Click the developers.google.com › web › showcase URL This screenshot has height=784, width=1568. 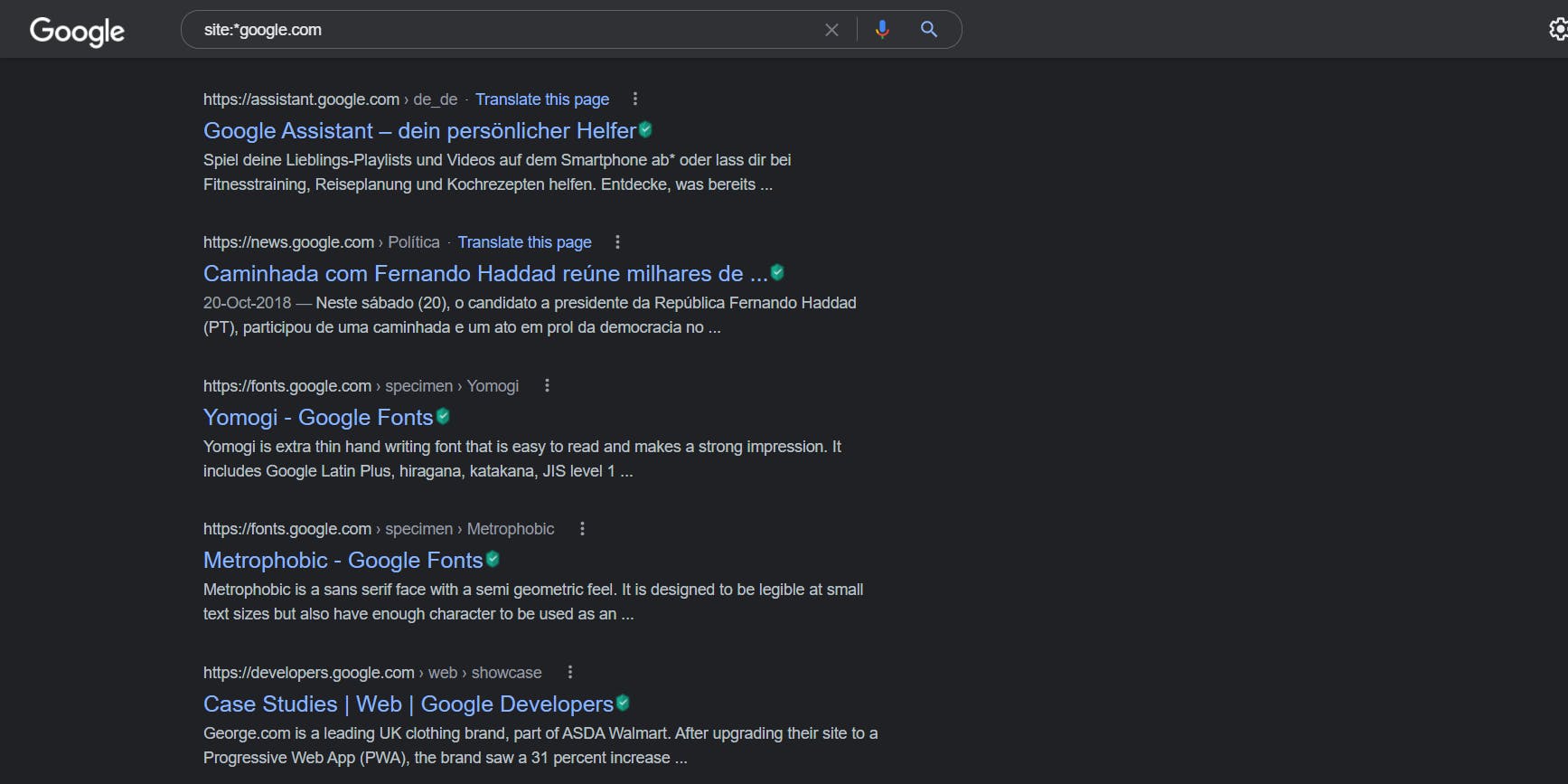pos(372,673)
